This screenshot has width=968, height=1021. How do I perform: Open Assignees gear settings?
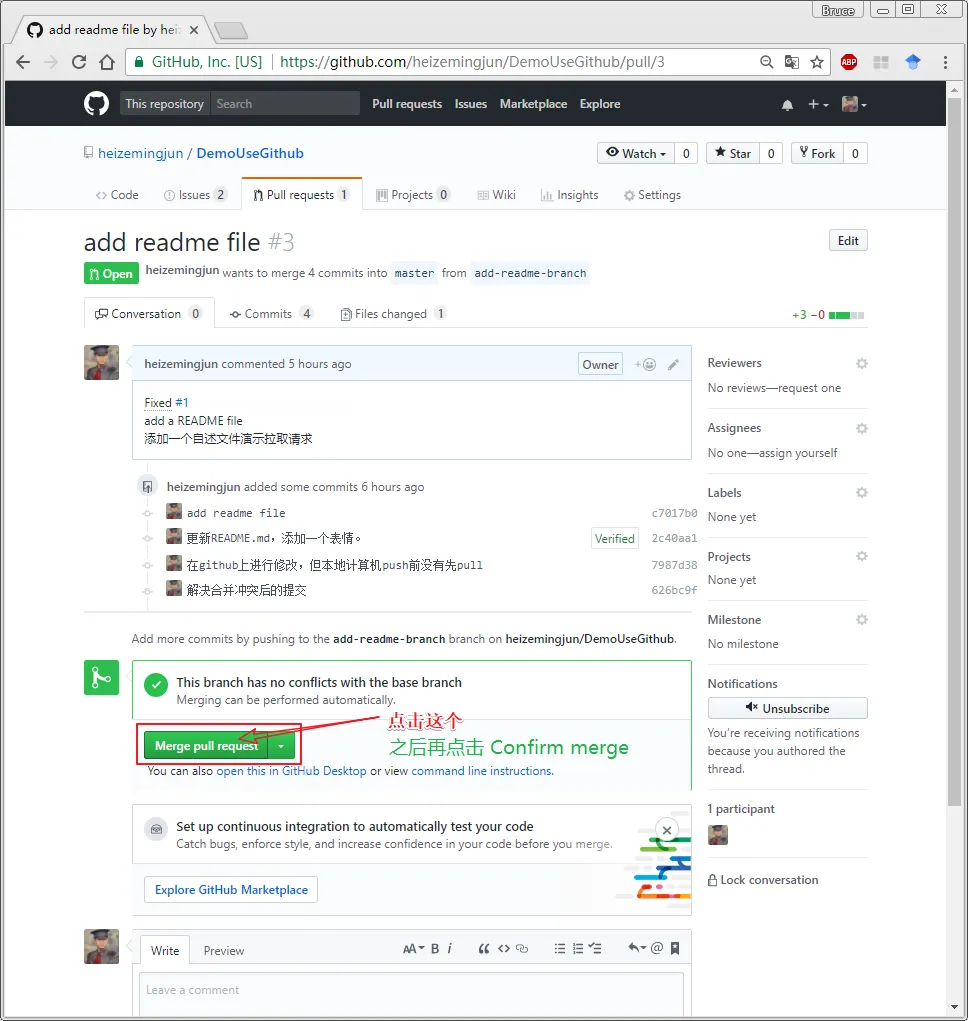click(x=862, y=428)
